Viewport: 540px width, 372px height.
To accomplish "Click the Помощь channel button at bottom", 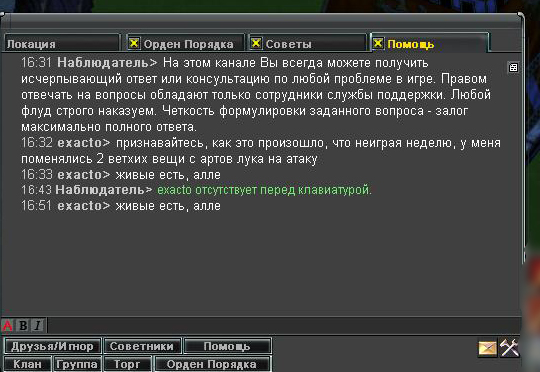I will point(227,346).
